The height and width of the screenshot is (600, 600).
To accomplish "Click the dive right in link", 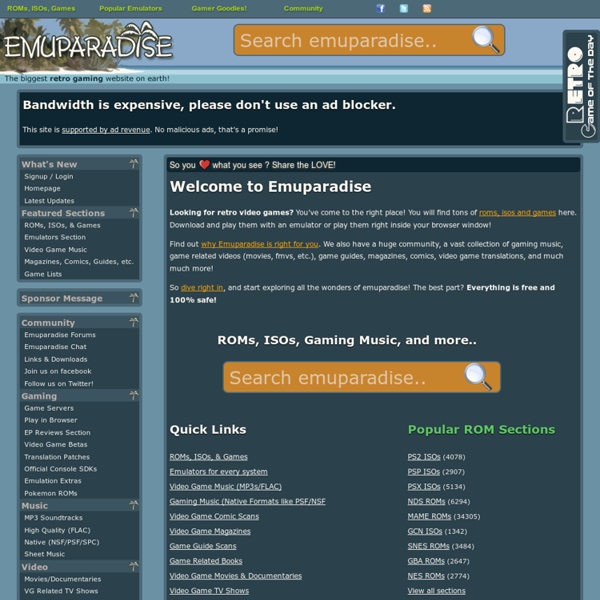I will click(202, 288).
